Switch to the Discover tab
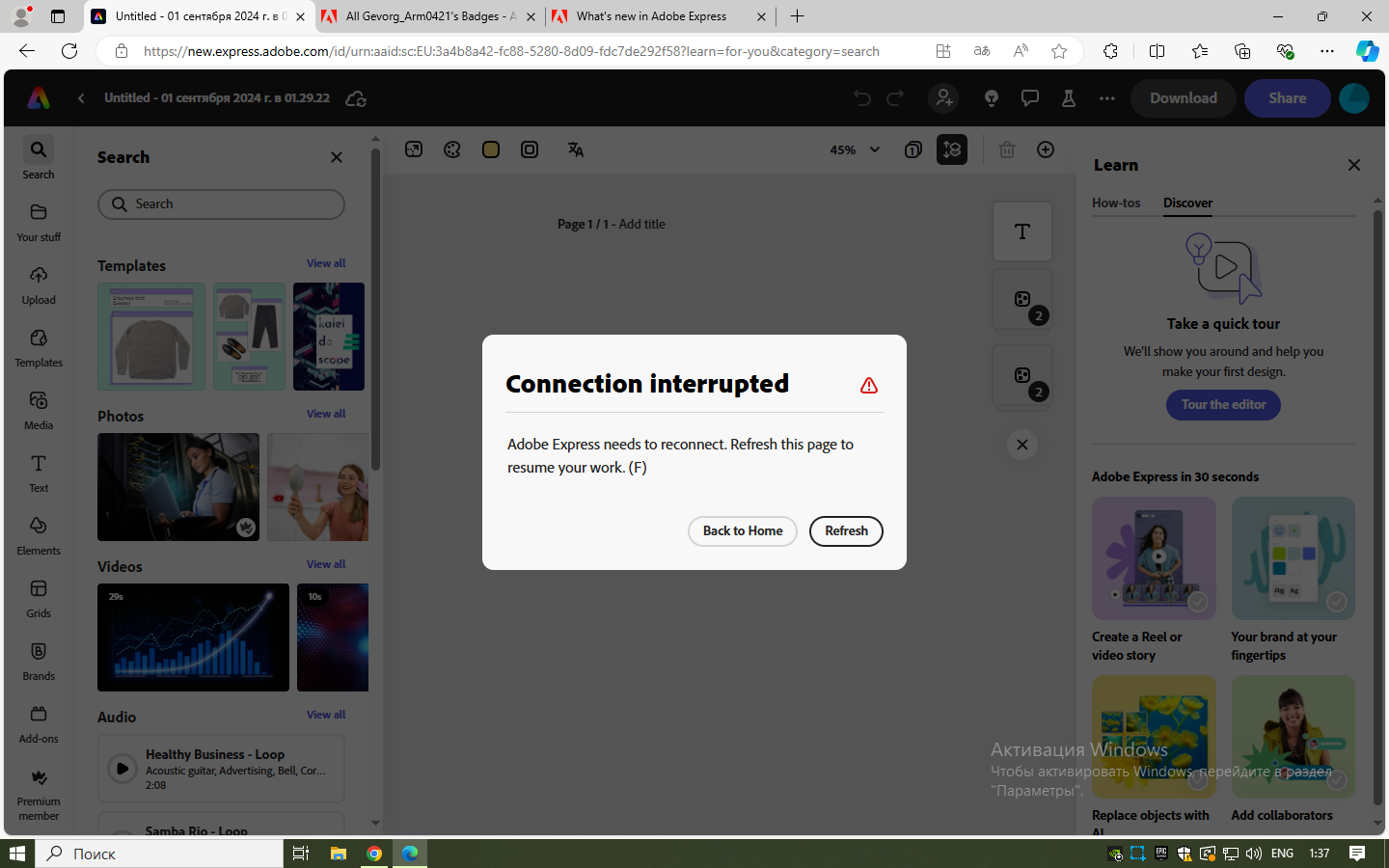The image size is (1389, 868). click(x=1187, y=203)
